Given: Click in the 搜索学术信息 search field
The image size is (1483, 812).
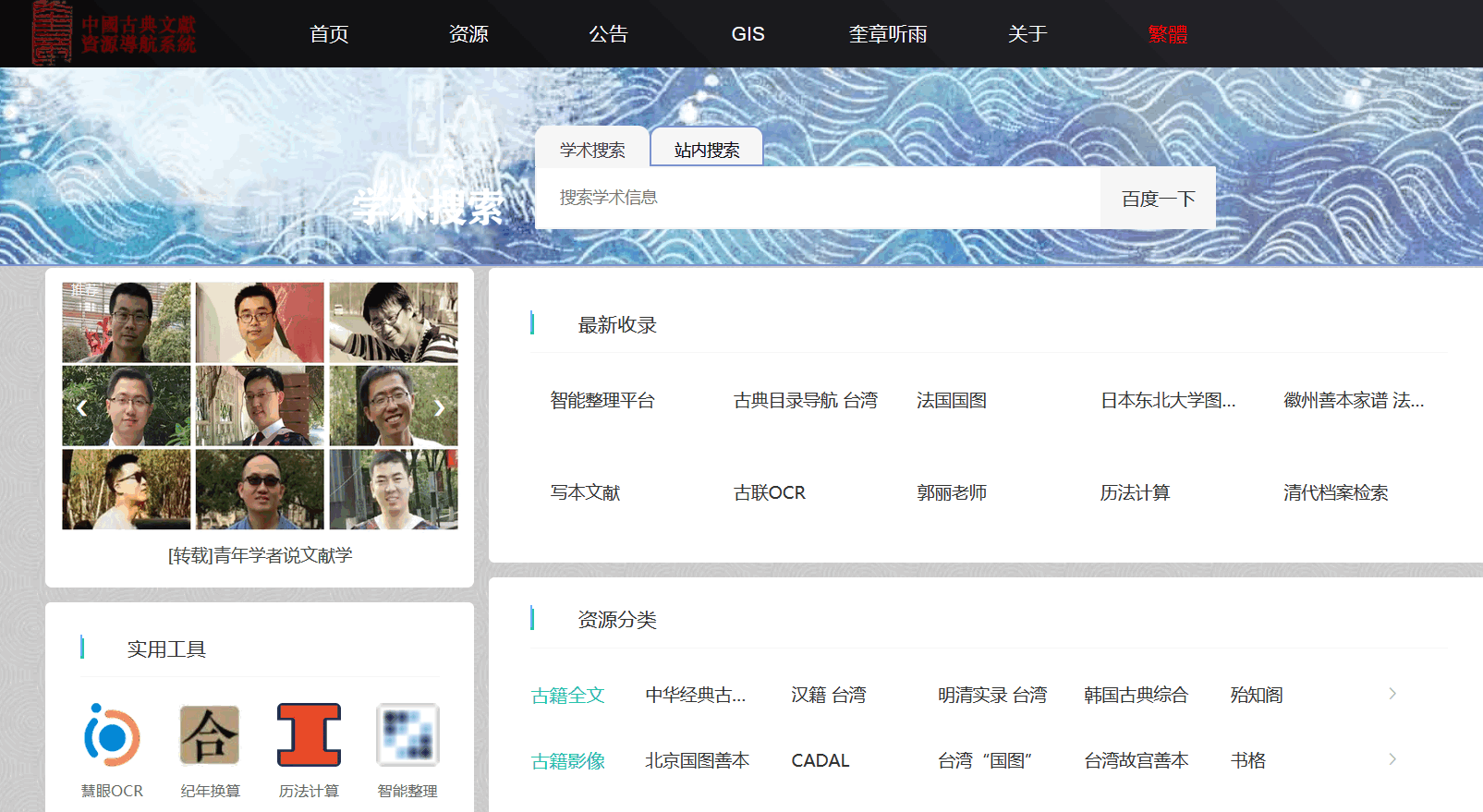Looking at the screenshot, I should click(x=818, y=198).
